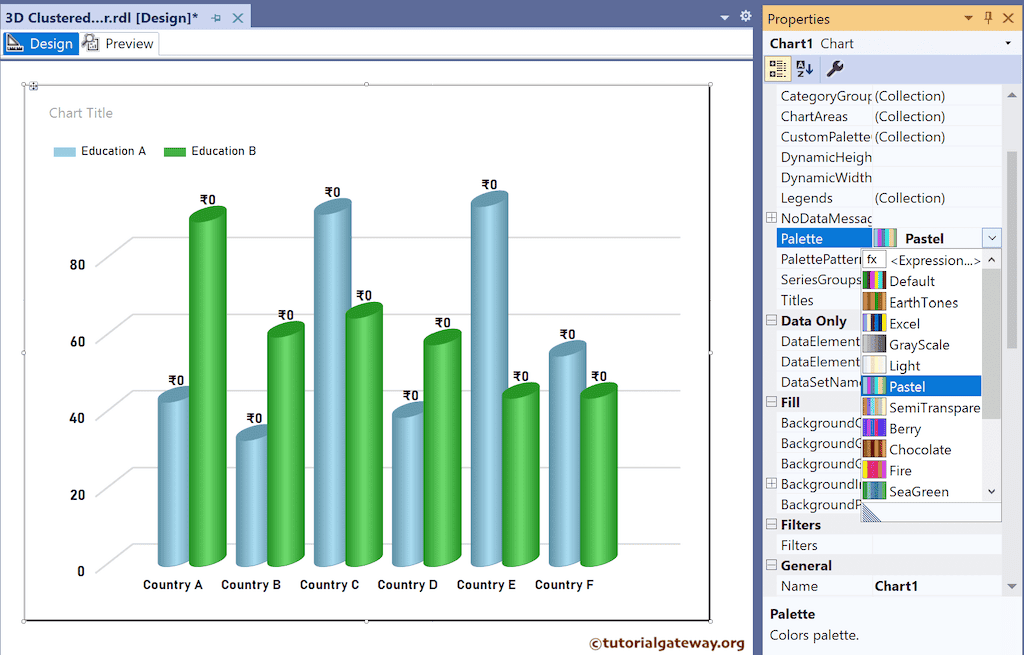Switch to the Preview tab

(120, 44)
